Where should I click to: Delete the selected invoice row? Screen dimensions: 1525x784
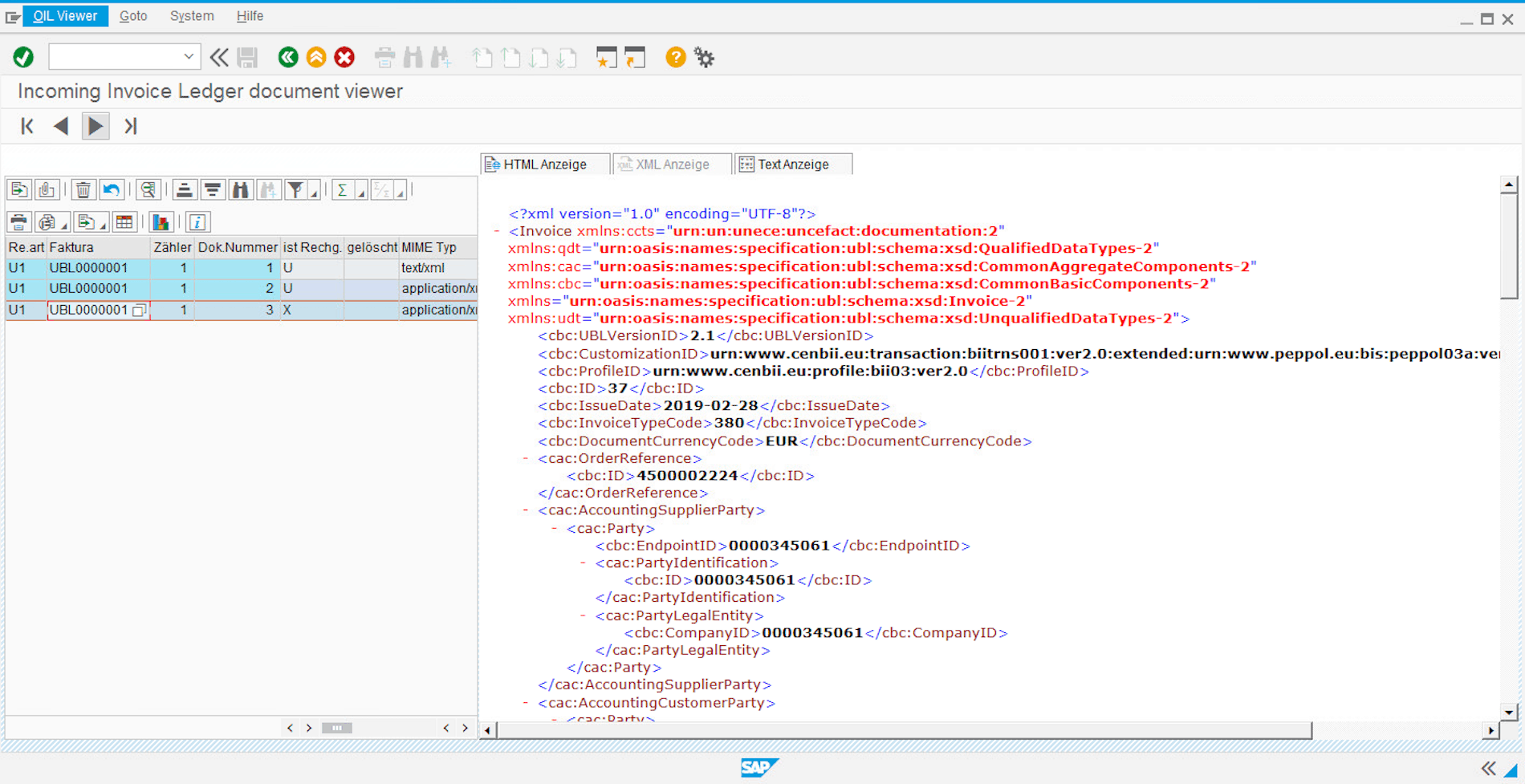point(83,189)
